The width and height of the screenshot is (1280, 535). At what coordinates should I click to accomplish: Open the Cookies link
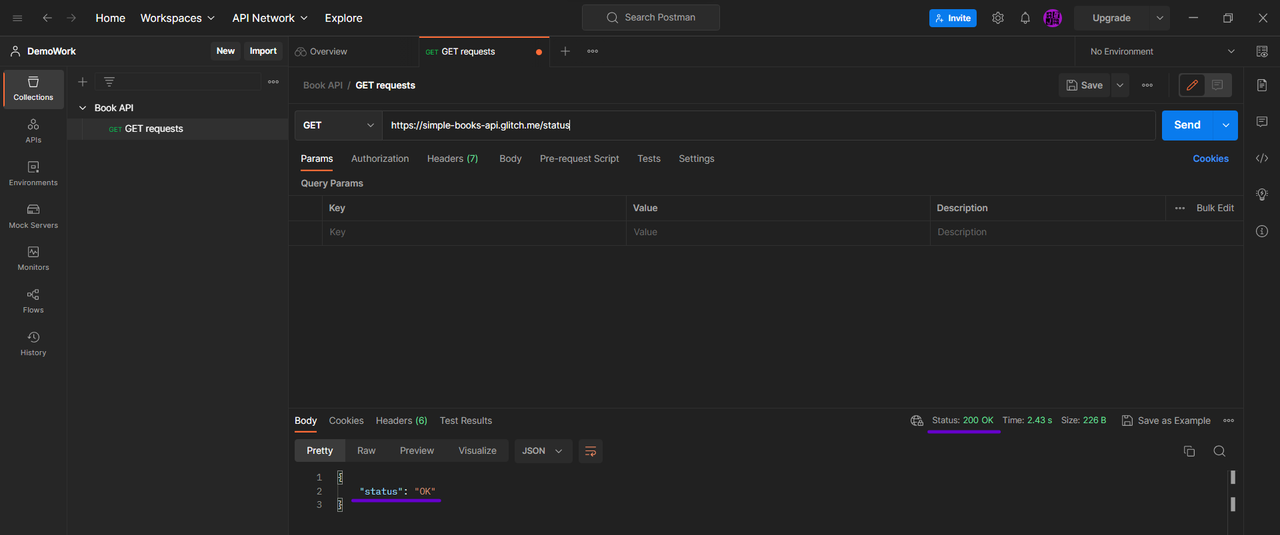point(1210,159)
